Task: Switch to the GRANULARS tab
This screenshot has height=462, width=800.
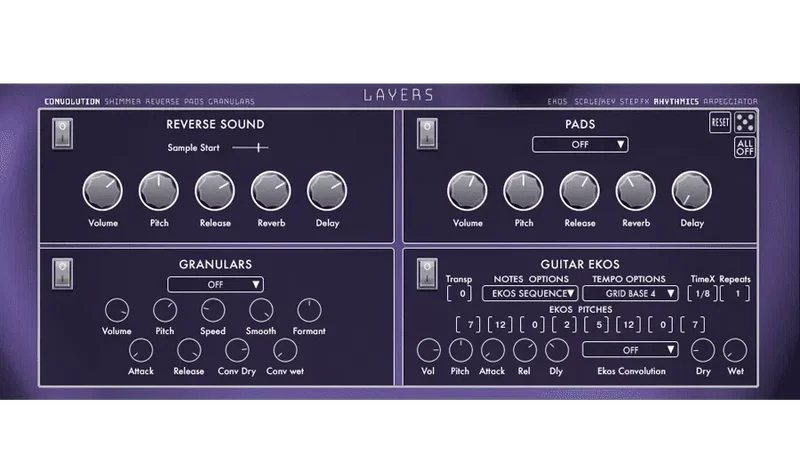Action: point(231,101)
